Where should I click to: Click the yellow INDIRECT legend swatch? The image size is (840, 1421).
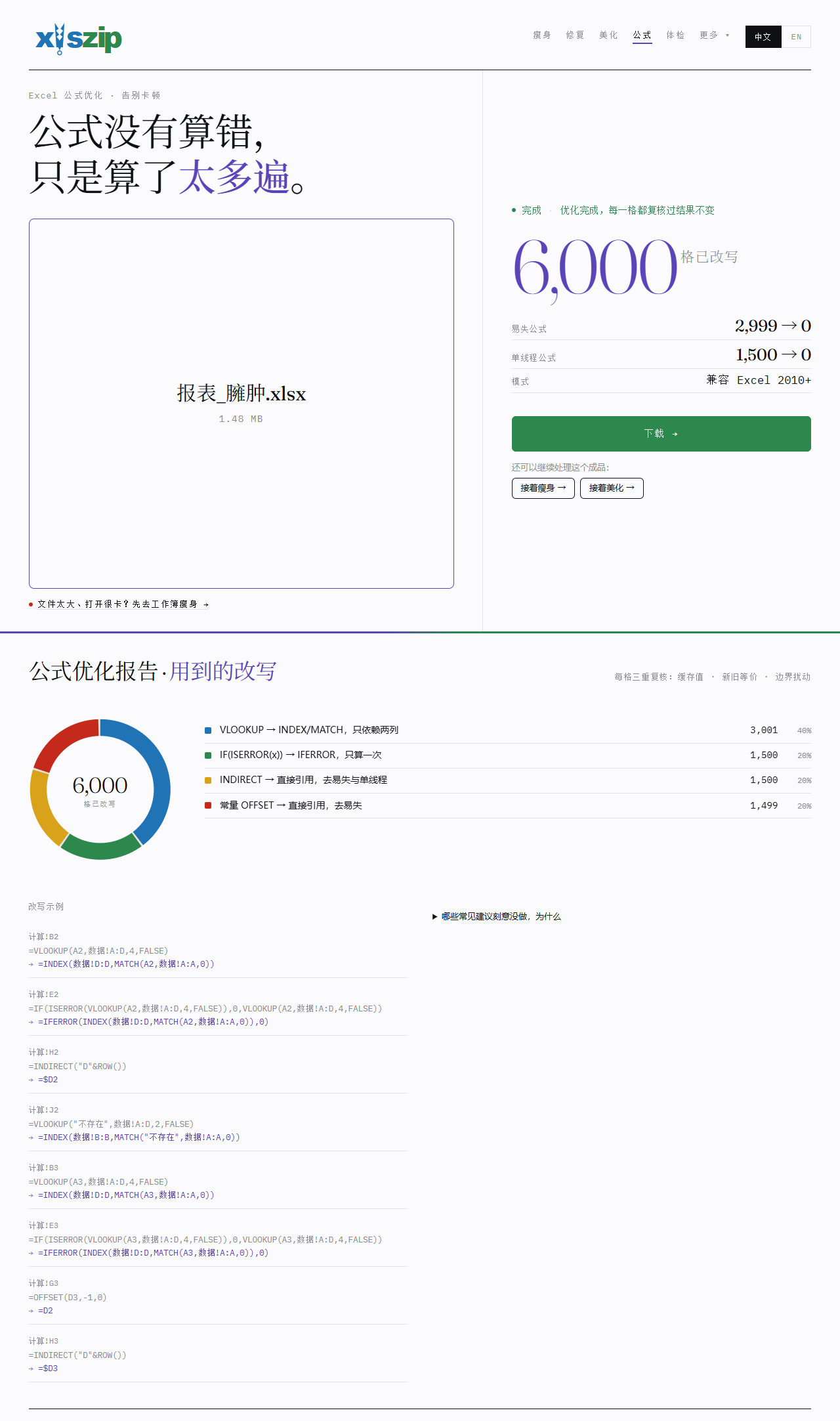tap(208, 780)
